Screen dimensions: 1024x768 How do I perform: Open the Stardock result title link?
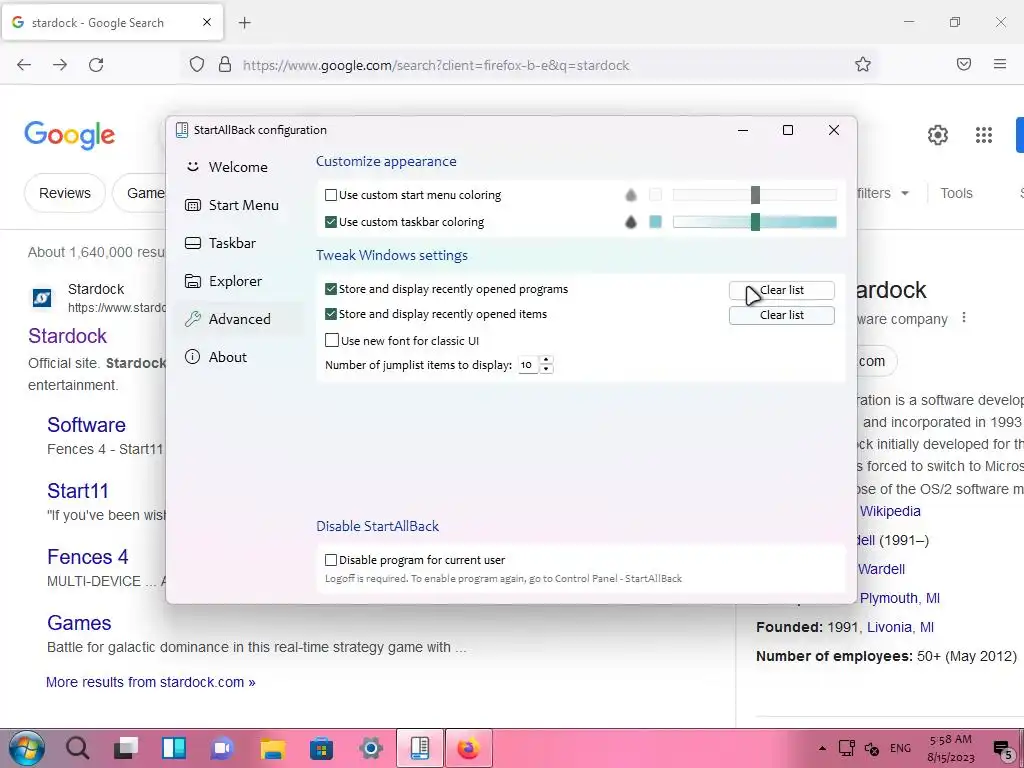click(67, 336)
